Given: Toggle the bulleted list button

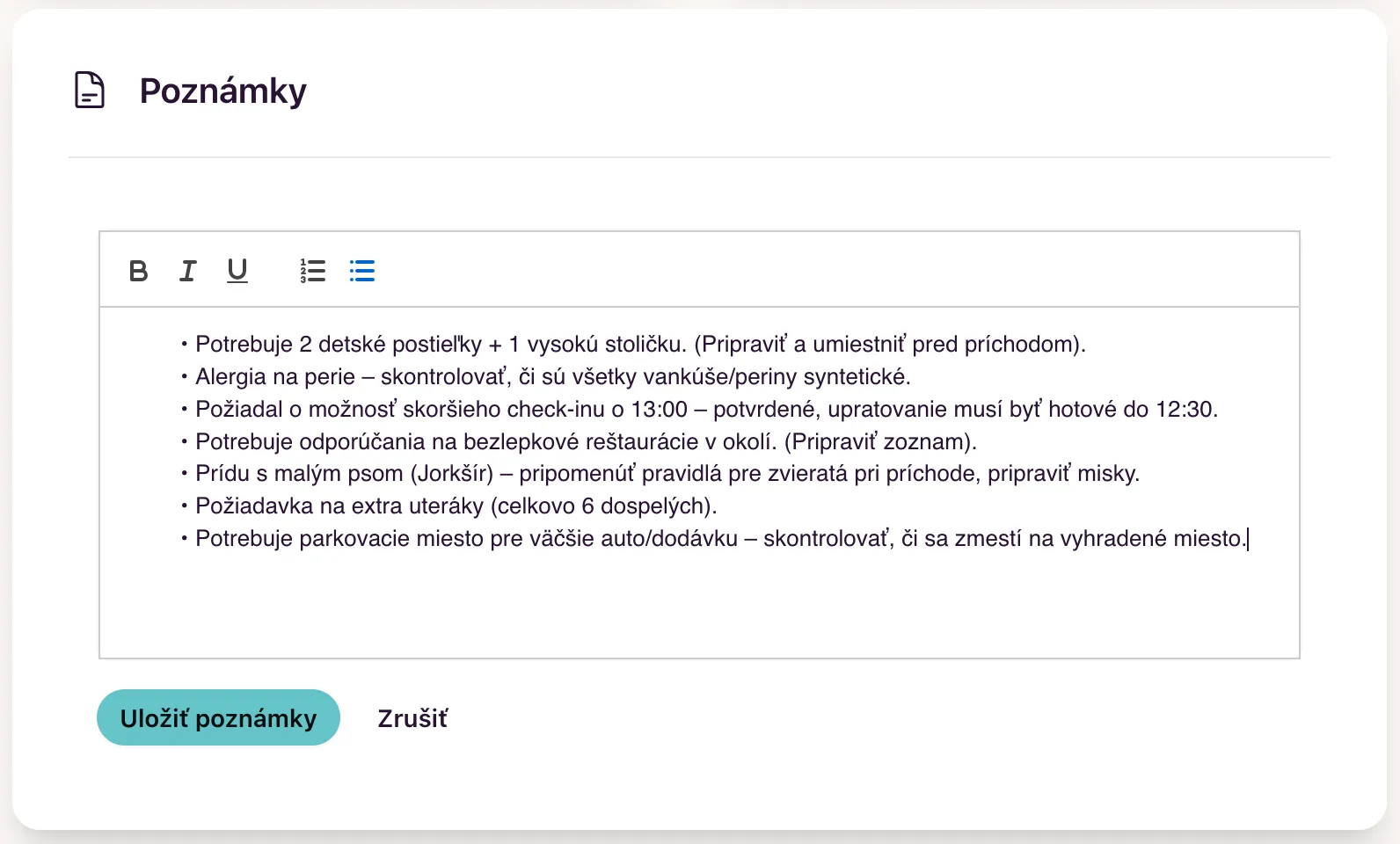Looking at the screenshot, I should coord(361,271).
